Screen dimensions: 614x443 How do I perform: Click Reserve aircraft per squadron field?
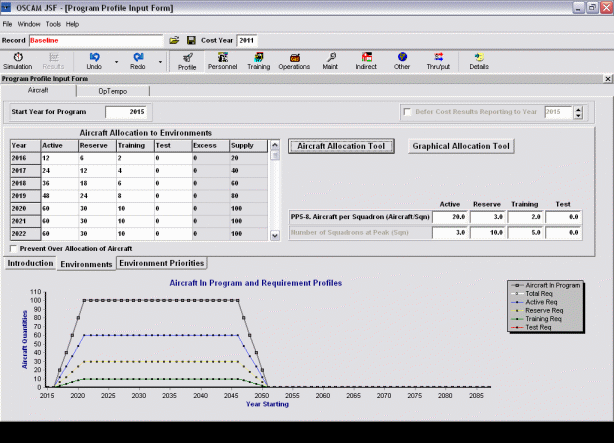click(x=488, y=217)
